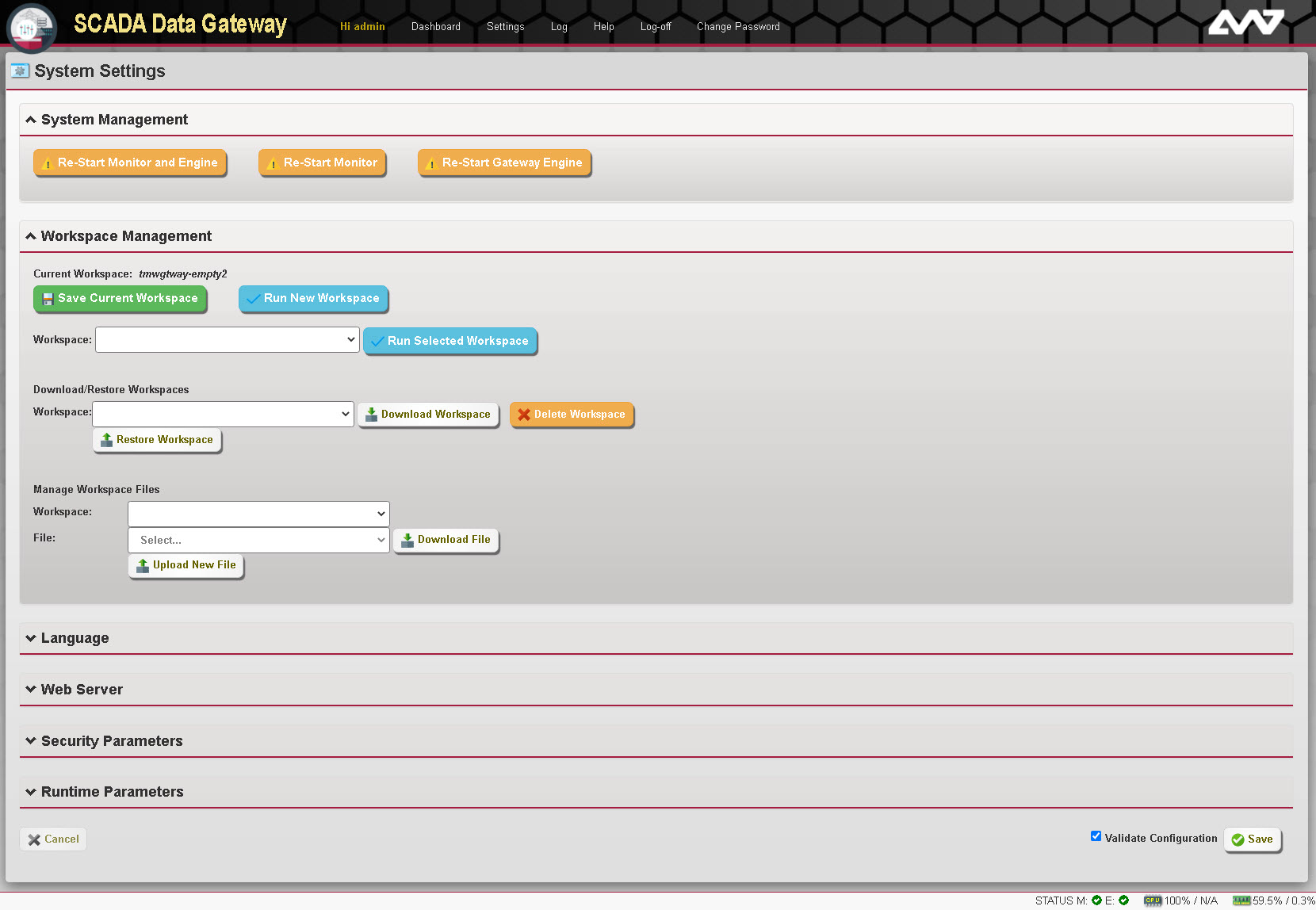
Task: Expand the Security Parameters section
Action: (x=31, y=741)
